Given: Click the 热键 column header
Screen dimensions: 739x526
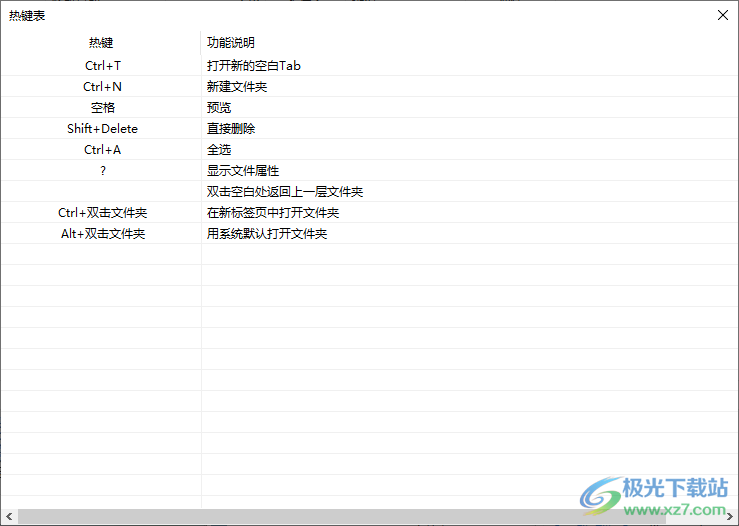Looking at the screenshot, I should click(x=101, y=43).
